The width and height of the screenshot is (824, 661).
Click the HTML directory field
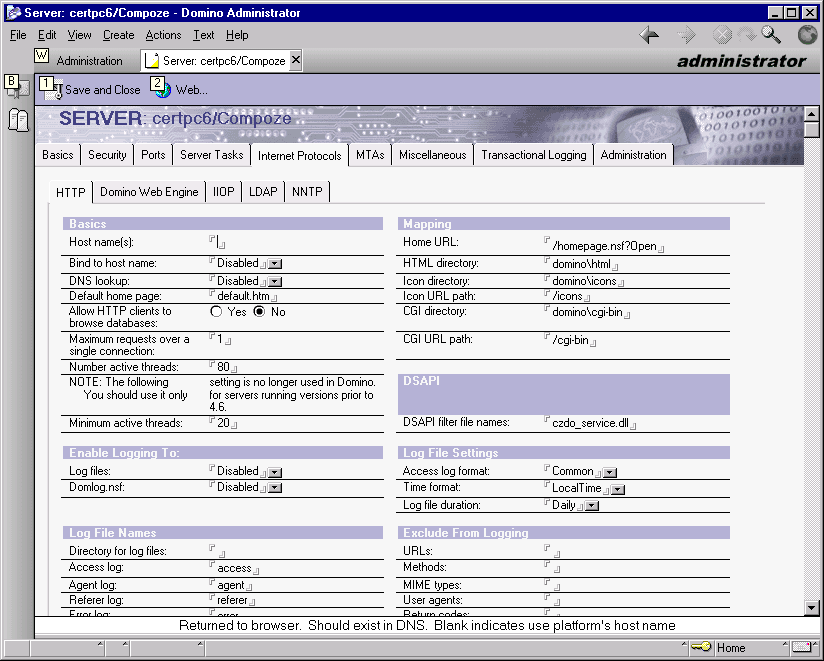(581, 264)
